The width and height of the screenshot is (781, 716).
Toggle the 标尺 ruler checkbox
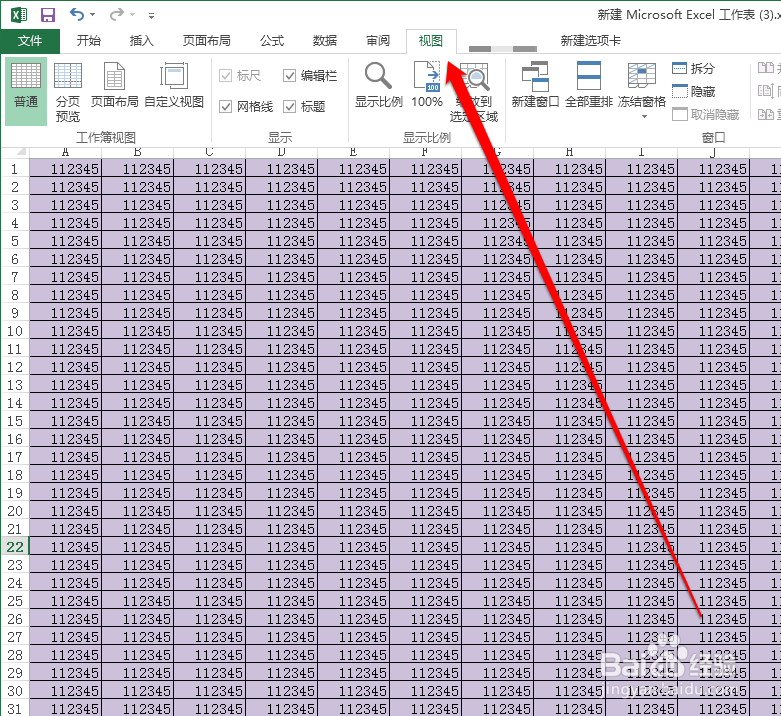click(x=240, y=76)
